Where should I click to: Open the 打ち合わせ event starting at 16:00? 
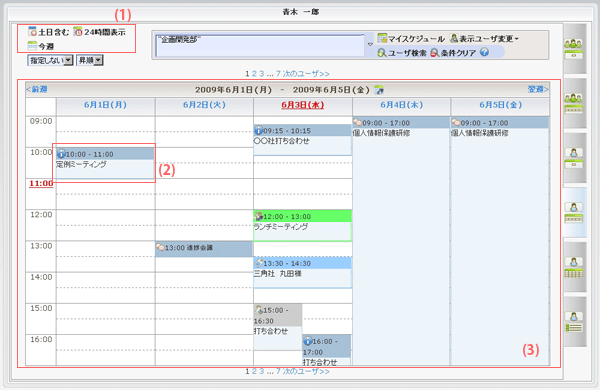coord(320,362)
